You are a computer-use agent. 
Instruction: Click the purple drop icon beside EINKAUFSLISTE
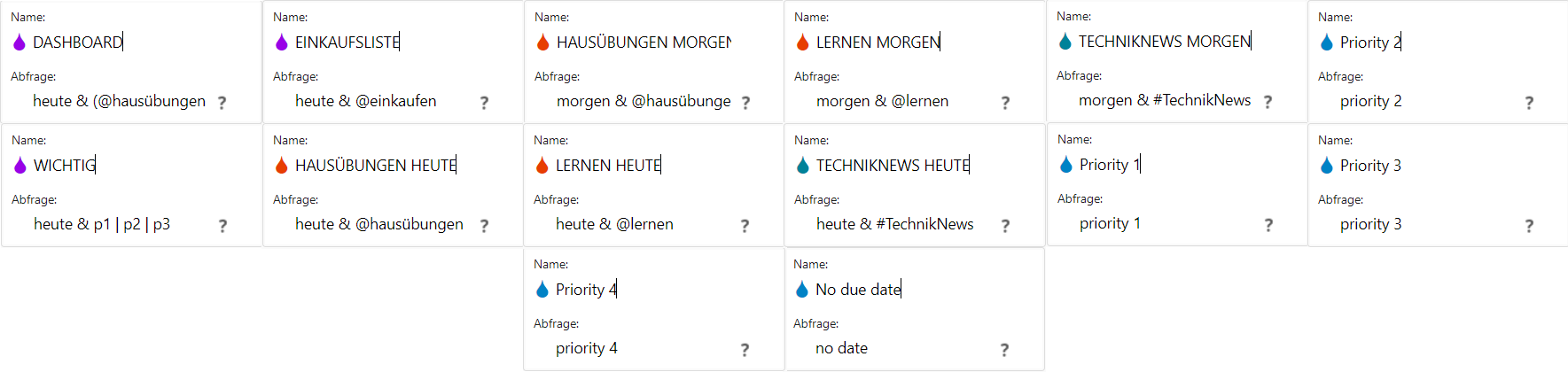[x=282, y=42]
